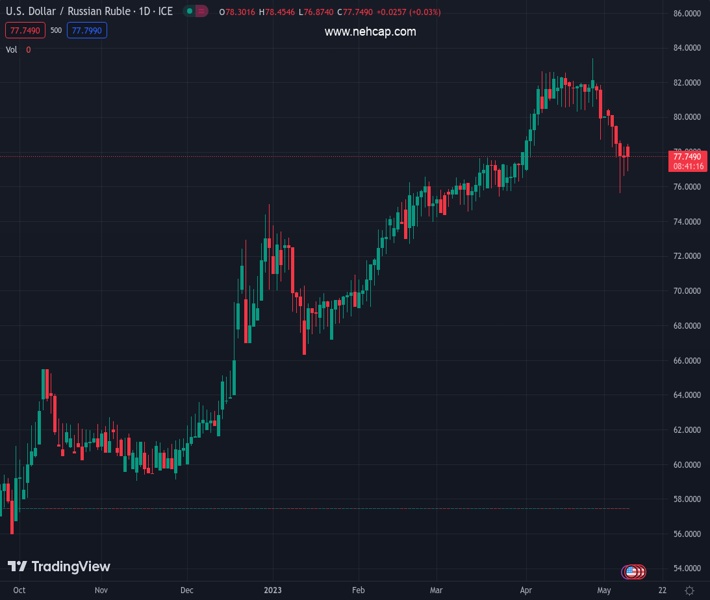Click the 2023 label on the time axis
Image resolution: width=710 pixels, height=600 pixels.
pos(273,592)
